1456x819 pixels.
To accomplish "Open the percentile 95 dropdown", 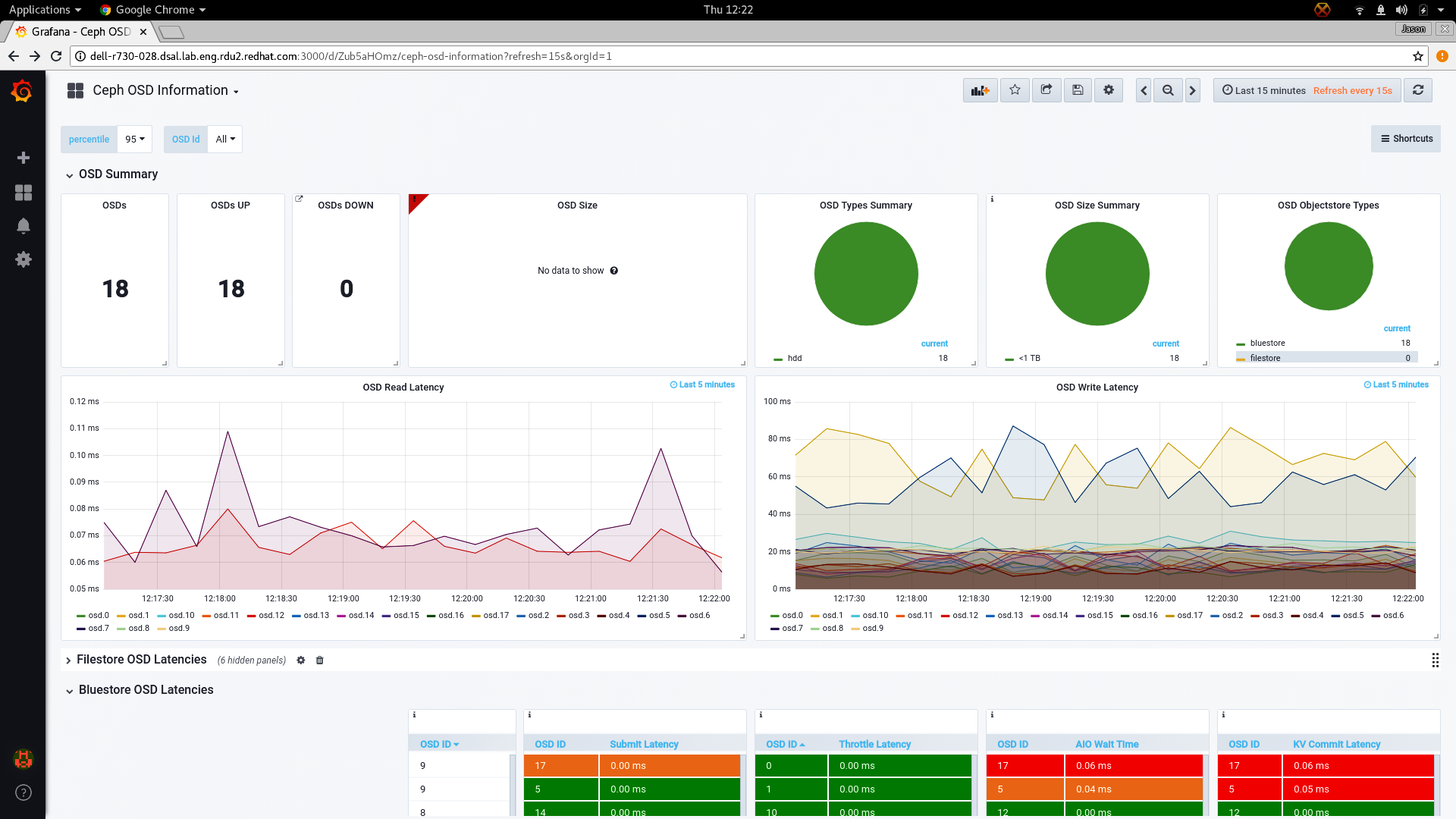I will click(135, 140).
